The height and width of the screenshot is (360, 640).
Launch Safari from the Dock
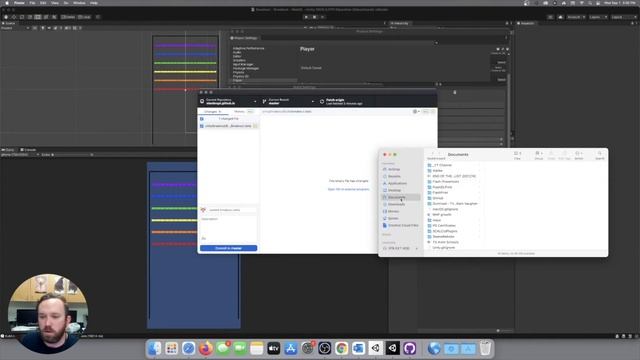[189, 348]
